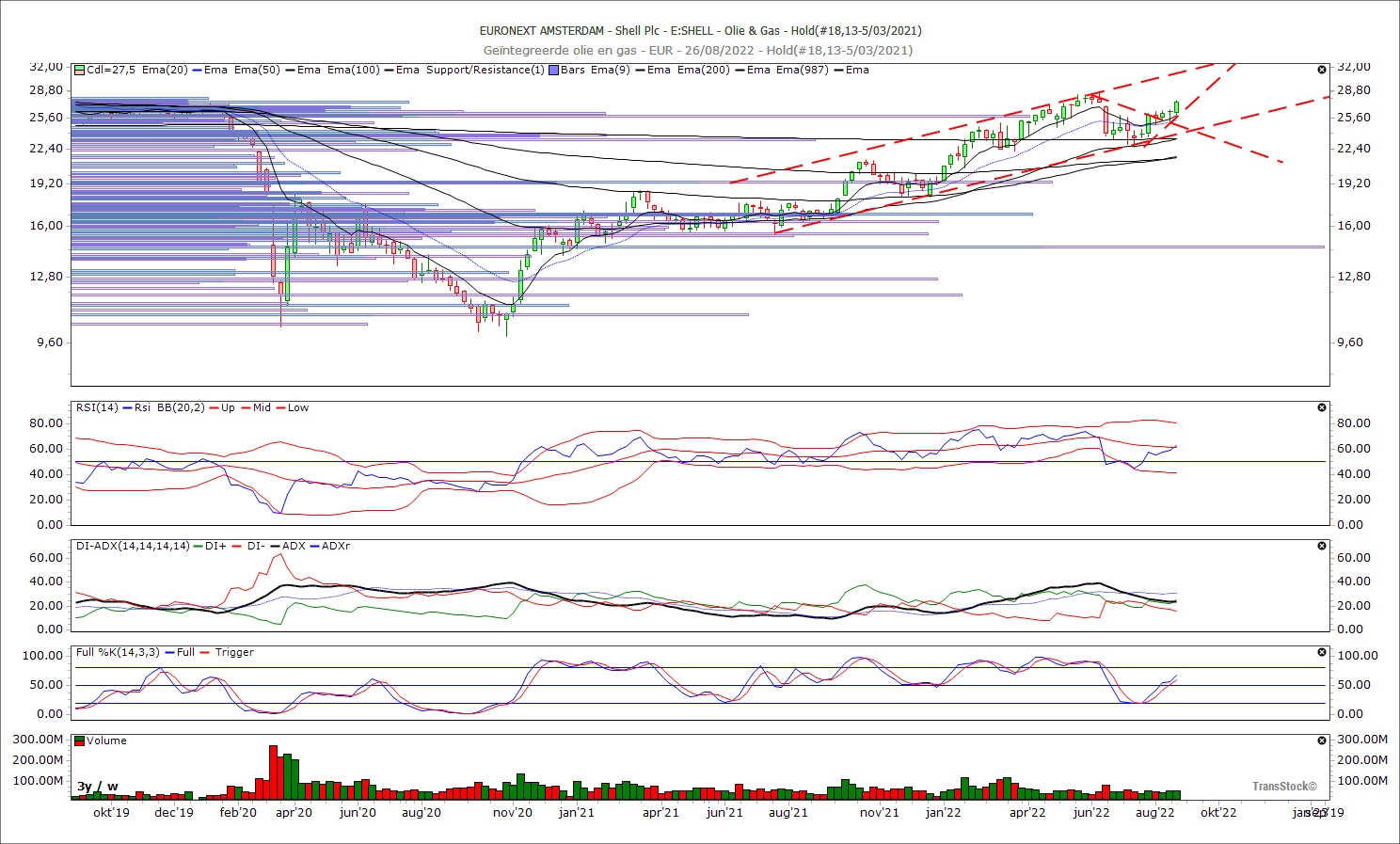Image resolution: width=1400 pixels, height=844 pixels.
Task: Click the okt'19 date label
Action: tap(112, 812)
